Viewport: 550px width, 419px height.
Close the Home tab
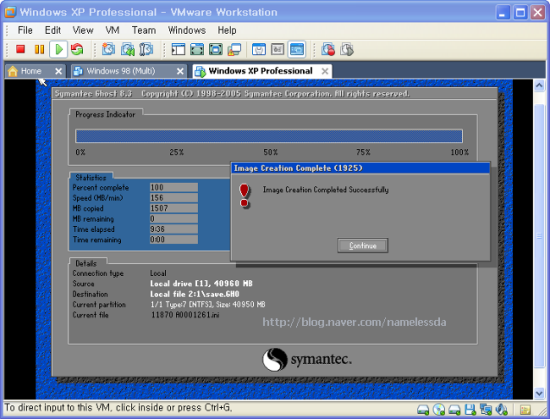[59, 72]
